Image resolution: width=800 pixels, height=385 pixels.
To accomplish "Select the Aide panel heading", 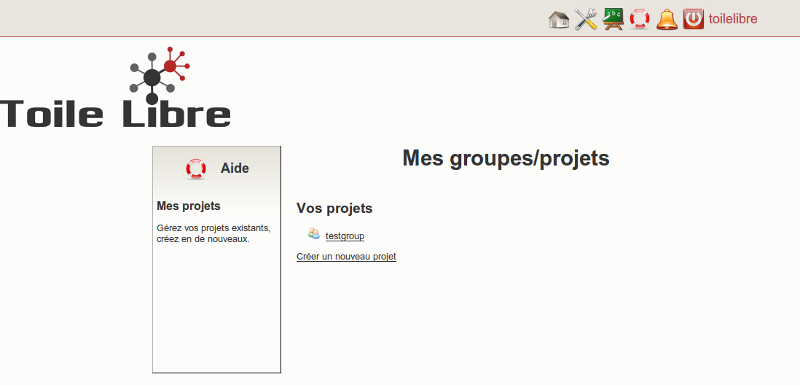I will pos(235,168).
